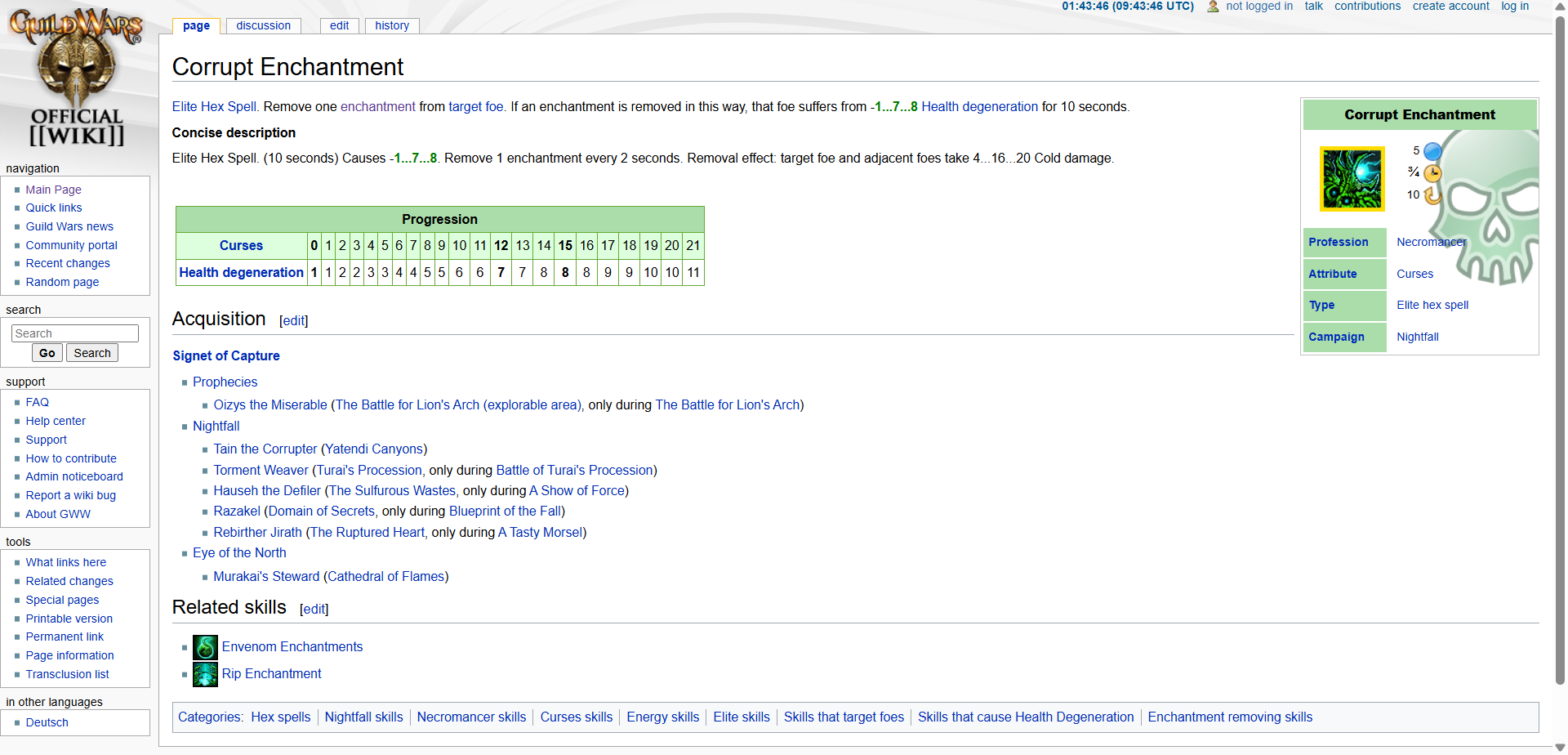
Task: Open the Hex spells category
Action: click(281, 717)
